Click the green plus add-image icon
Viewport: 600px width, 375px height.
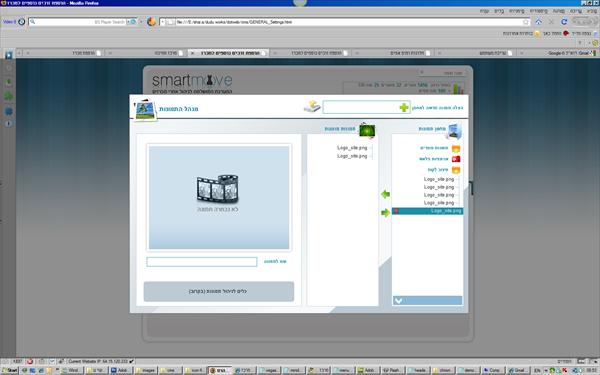(x=404, y=108)
